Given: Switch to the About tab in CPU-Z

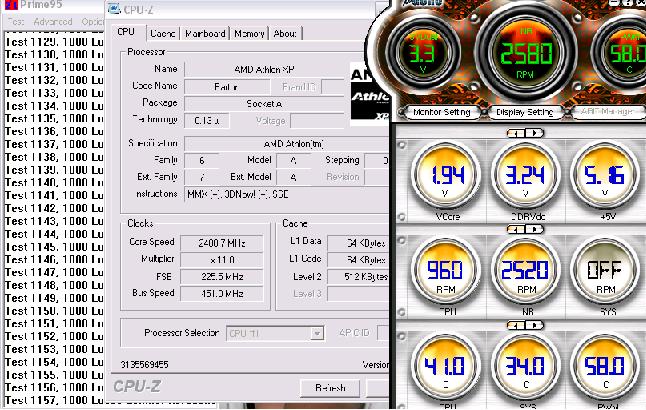Looking at the screenshot, I should tap(285, 33).
